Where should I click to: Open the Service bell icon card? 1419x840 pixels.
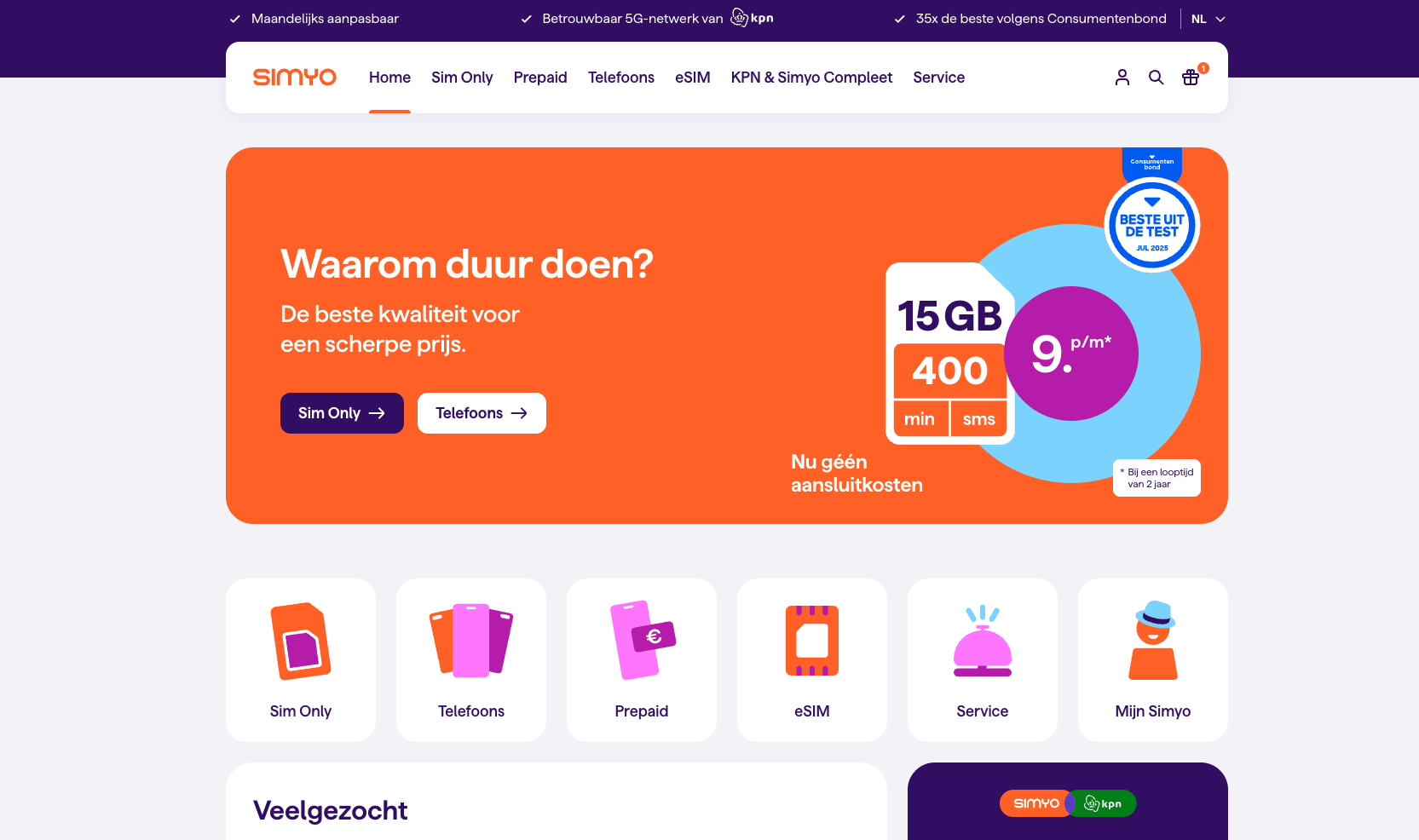point(983,660)
